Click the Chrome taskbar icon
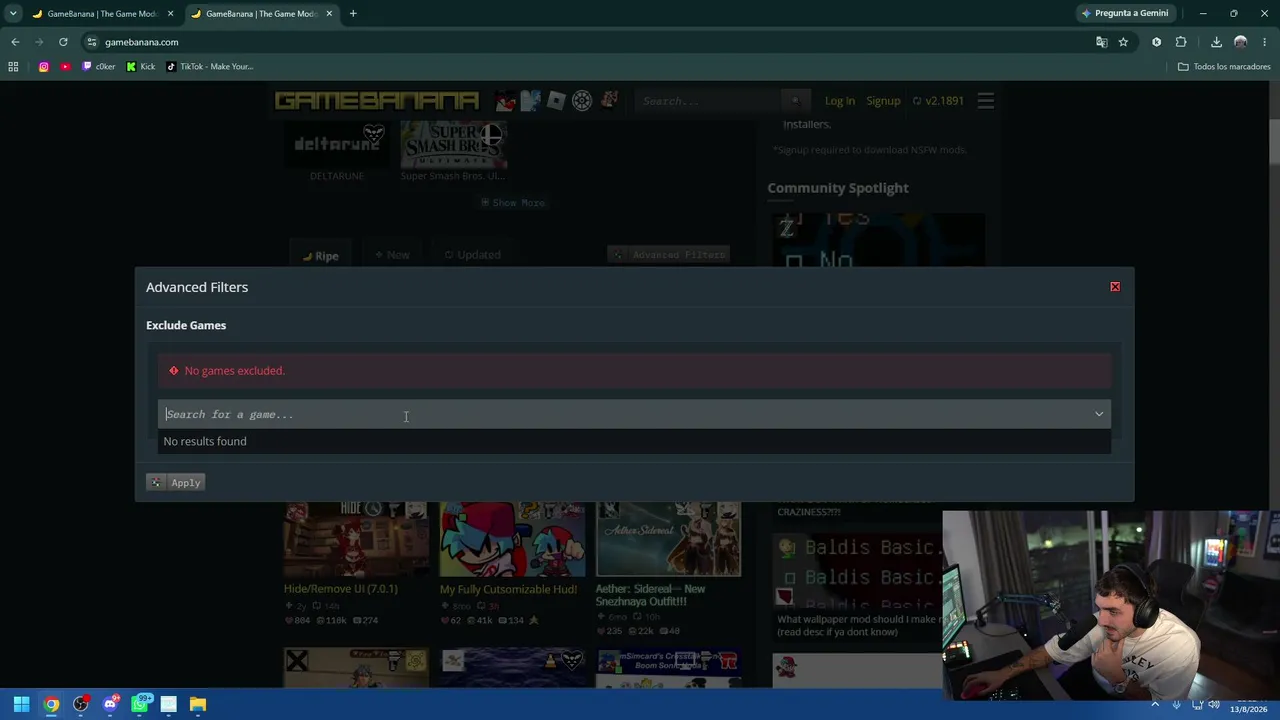Viewport: 1280px width, 720px height. 51,704
